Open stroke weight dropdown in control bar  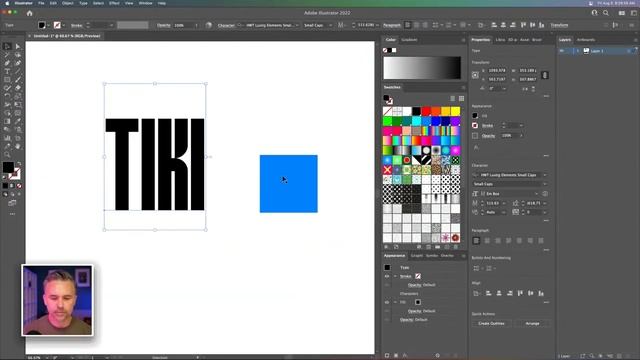[x=111, y=25]
